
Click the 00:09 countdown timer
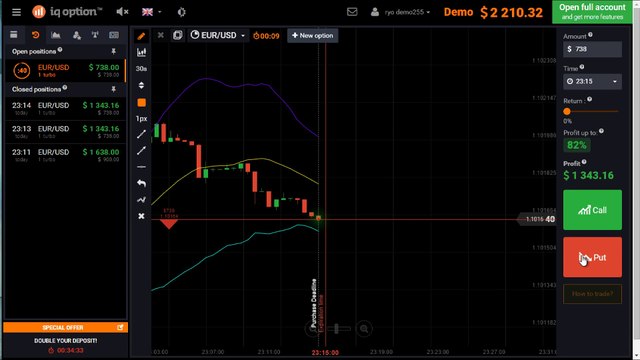266,36
